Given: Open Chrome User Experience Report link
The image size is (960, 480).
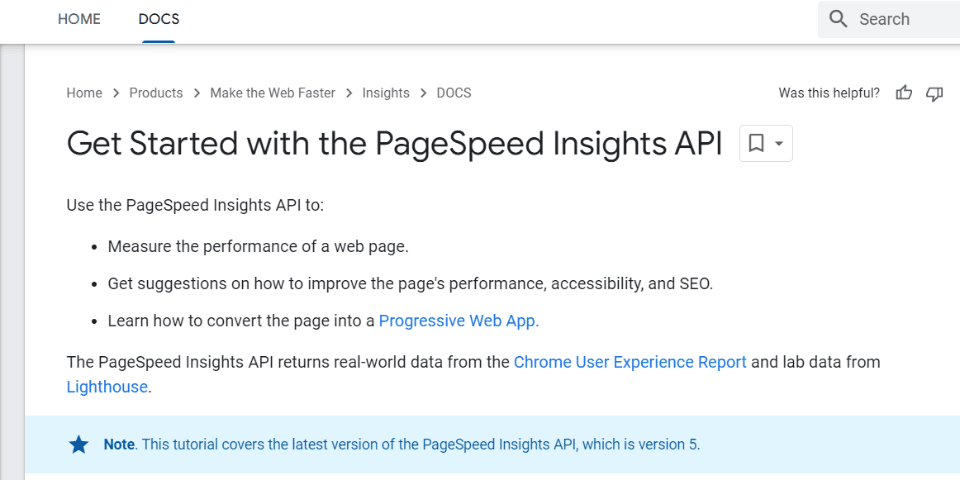Looking at the screenshot, I should pyautogui.click(x=630, y=362).
